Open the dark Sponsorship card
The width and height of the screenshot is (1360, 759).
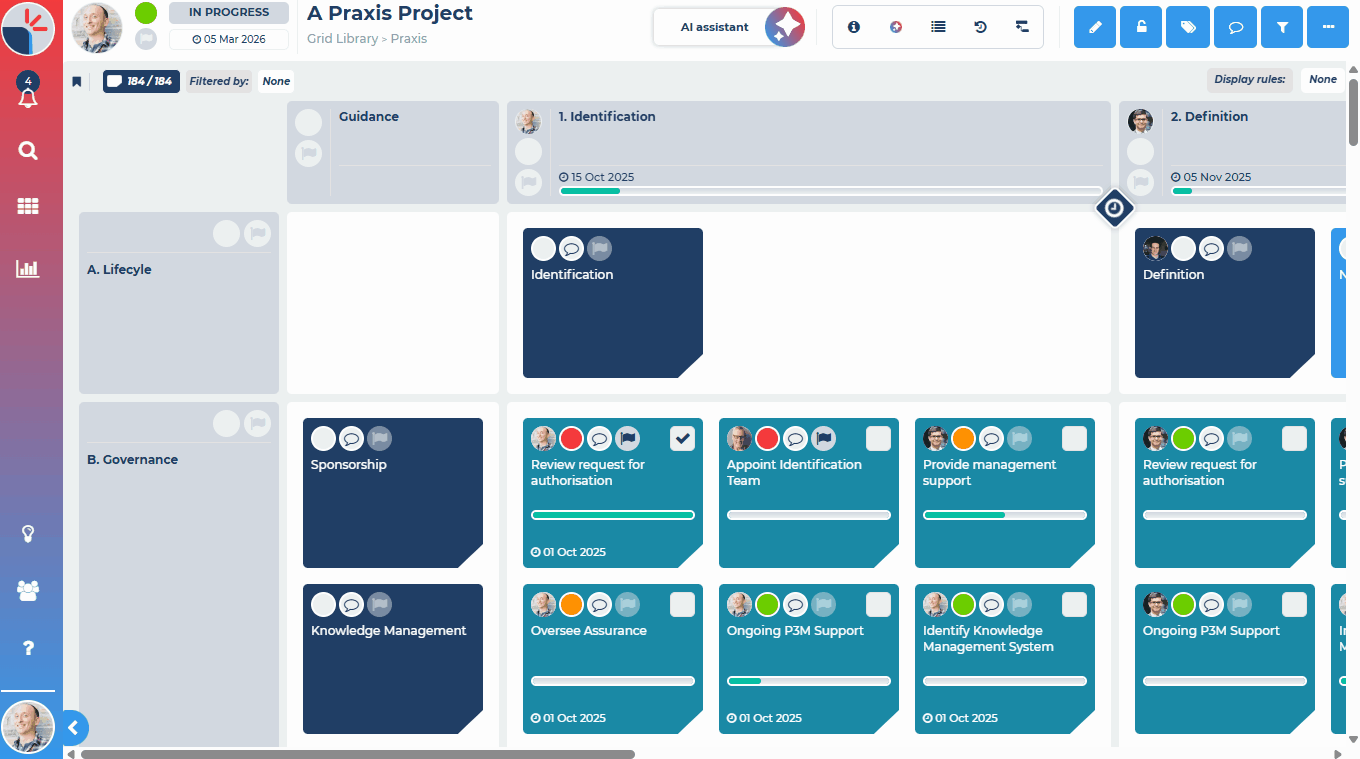(393, 493)
